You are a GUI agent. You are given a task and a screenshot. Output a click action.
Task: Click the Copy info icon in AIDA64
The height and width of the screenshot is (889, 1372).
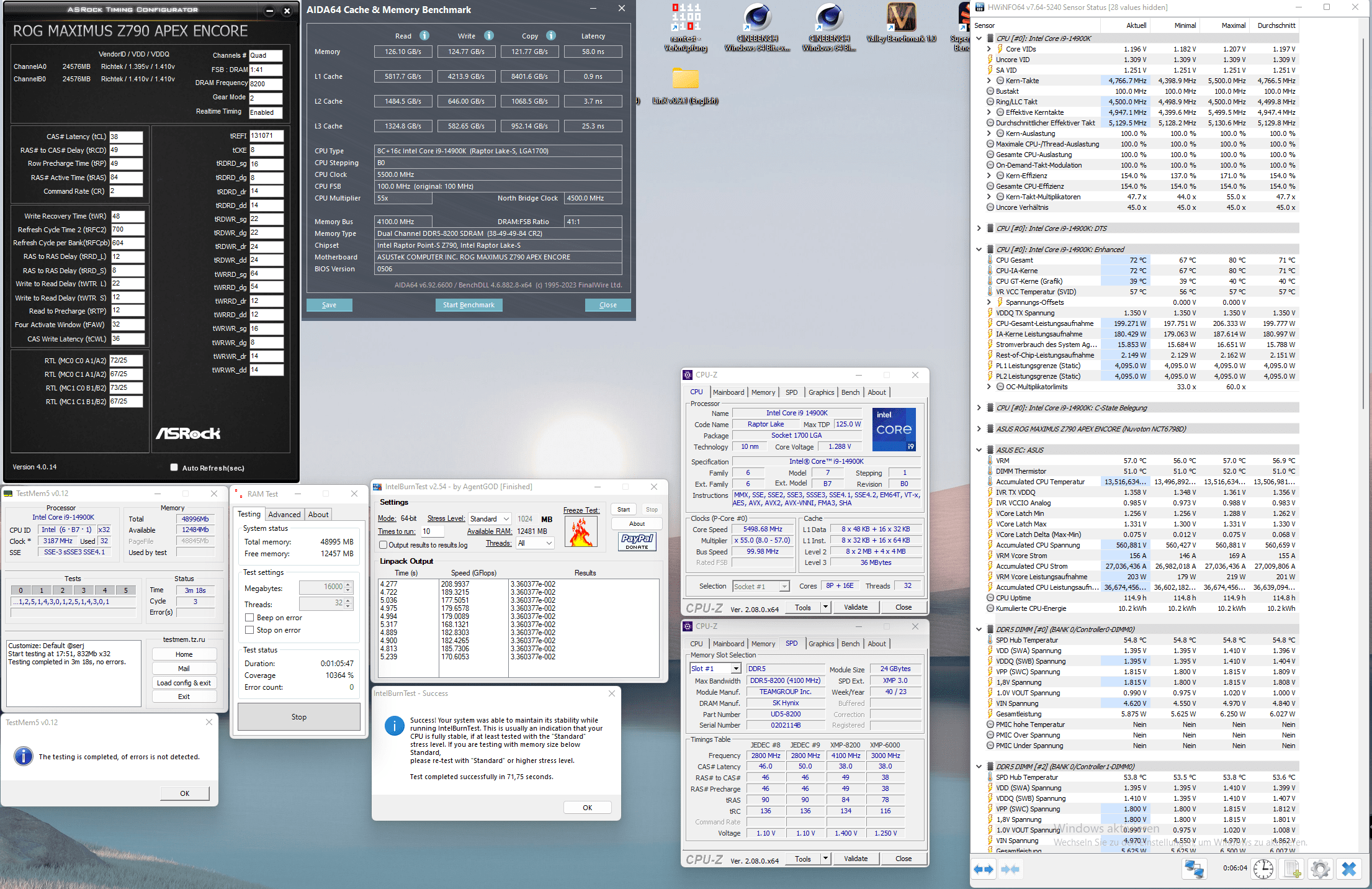pyautogui.click(x=551, y=35)
